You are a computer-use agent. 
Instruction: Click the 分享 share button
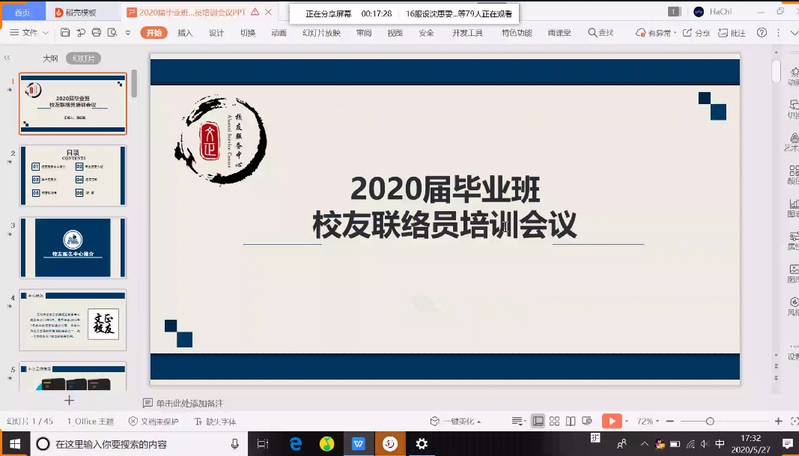pos(697,33)
